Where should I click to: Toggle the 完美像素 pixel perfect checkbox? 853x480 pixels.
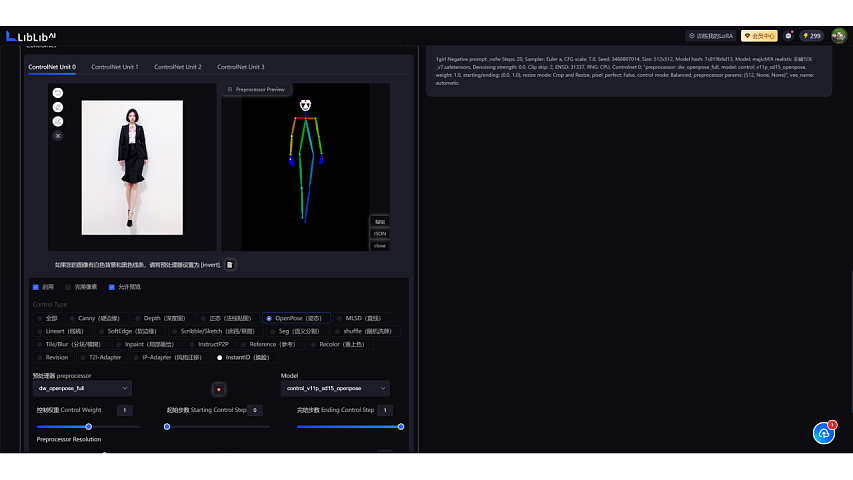pos(68,287)
